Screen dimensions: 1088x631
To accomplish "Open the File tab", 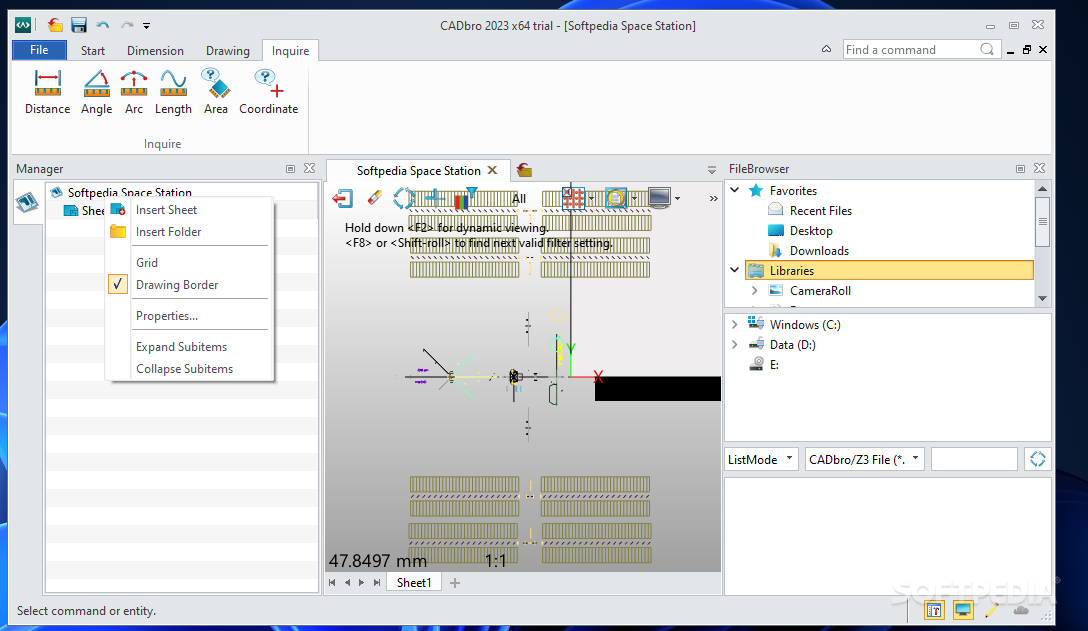I will [x=40, y=50].
